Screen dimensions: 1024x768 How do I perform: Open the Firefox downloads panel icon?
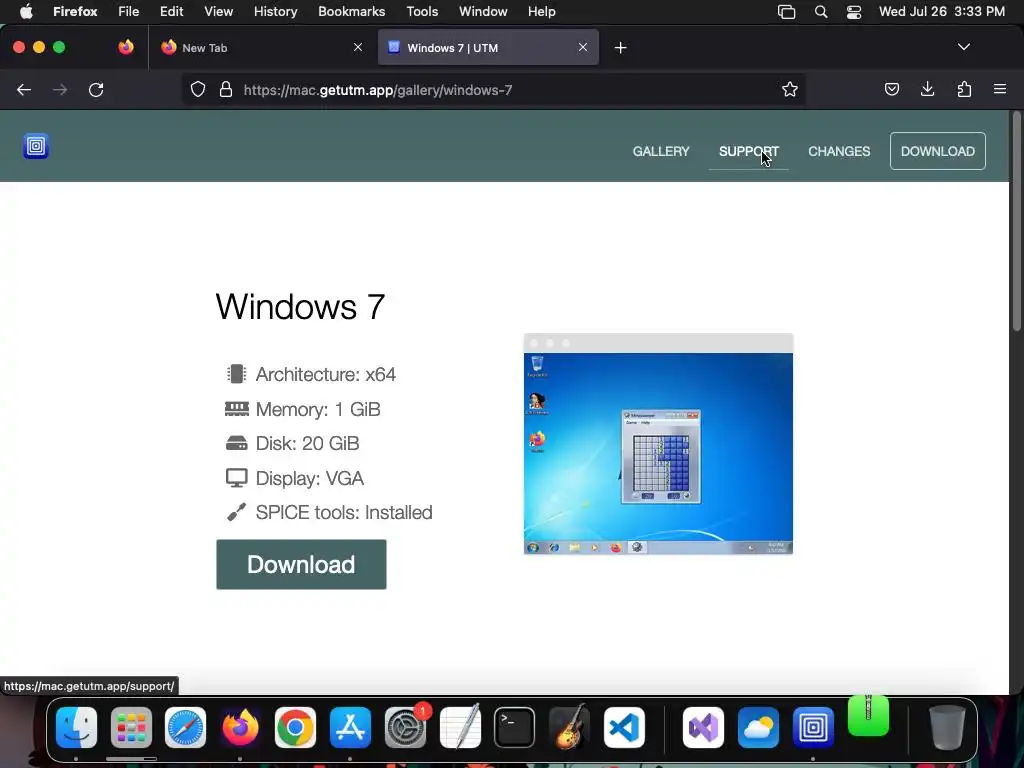pos(927,89)
